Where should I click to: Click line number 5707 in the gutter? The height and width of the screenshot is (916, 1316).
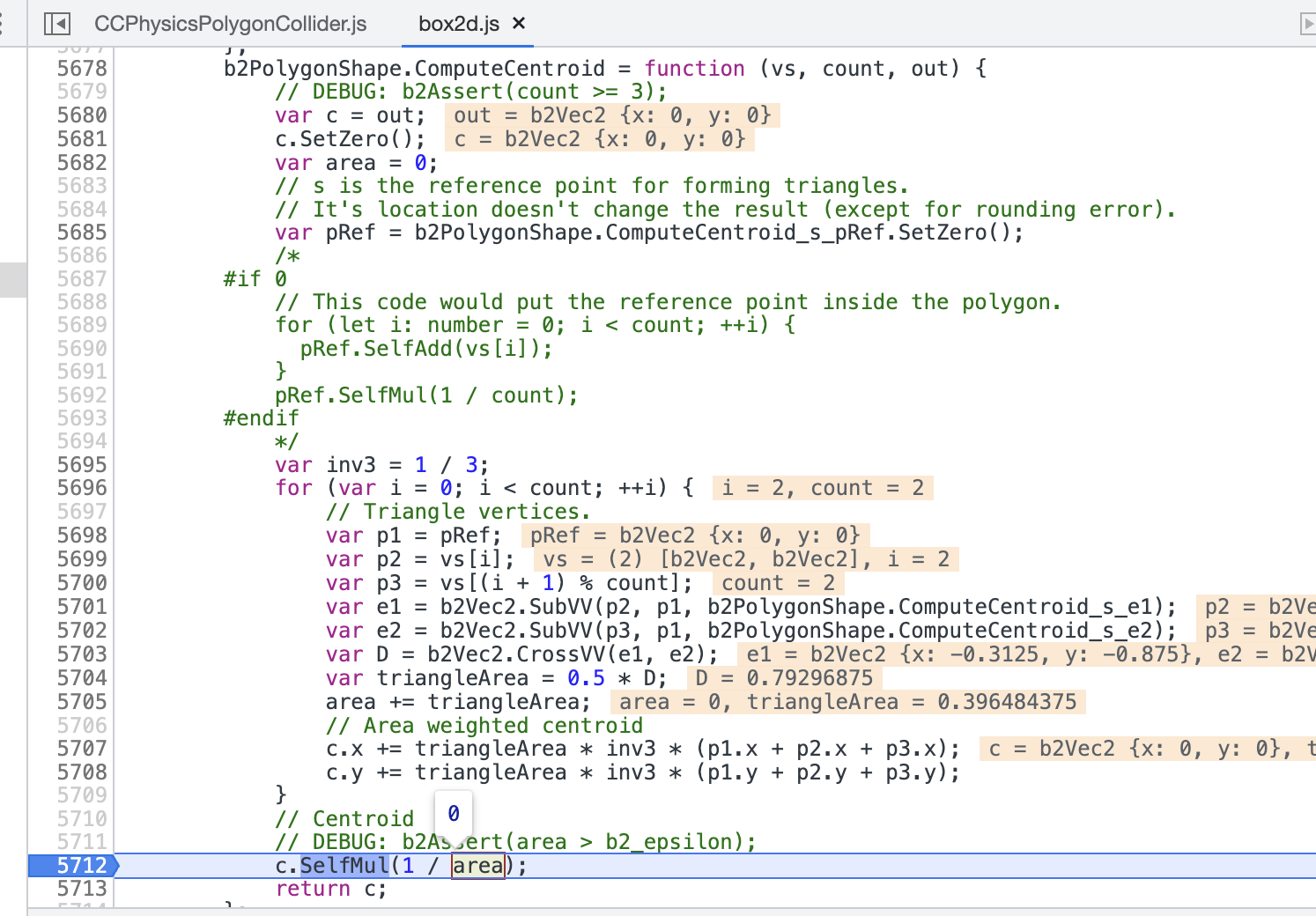tap(82, 749)
